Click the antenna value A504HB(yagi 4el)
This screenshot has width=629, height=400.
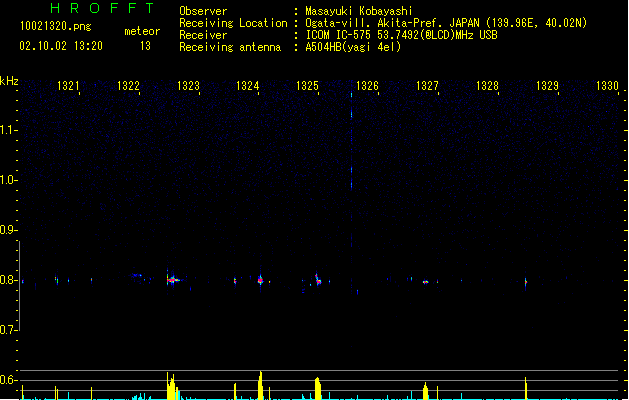(x=353, y=47)
